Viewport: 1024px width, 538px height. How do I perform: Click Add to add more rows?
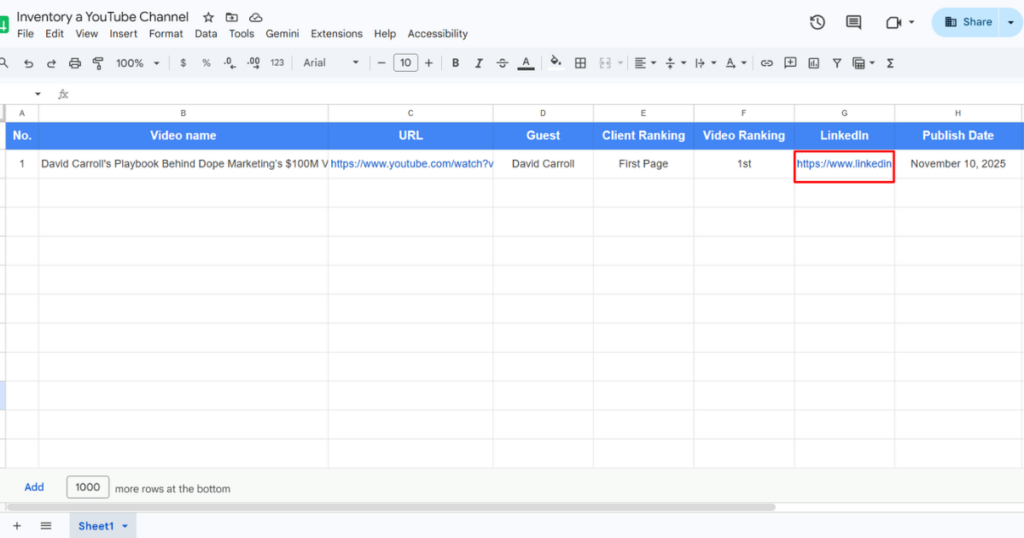tap(34, 487)
